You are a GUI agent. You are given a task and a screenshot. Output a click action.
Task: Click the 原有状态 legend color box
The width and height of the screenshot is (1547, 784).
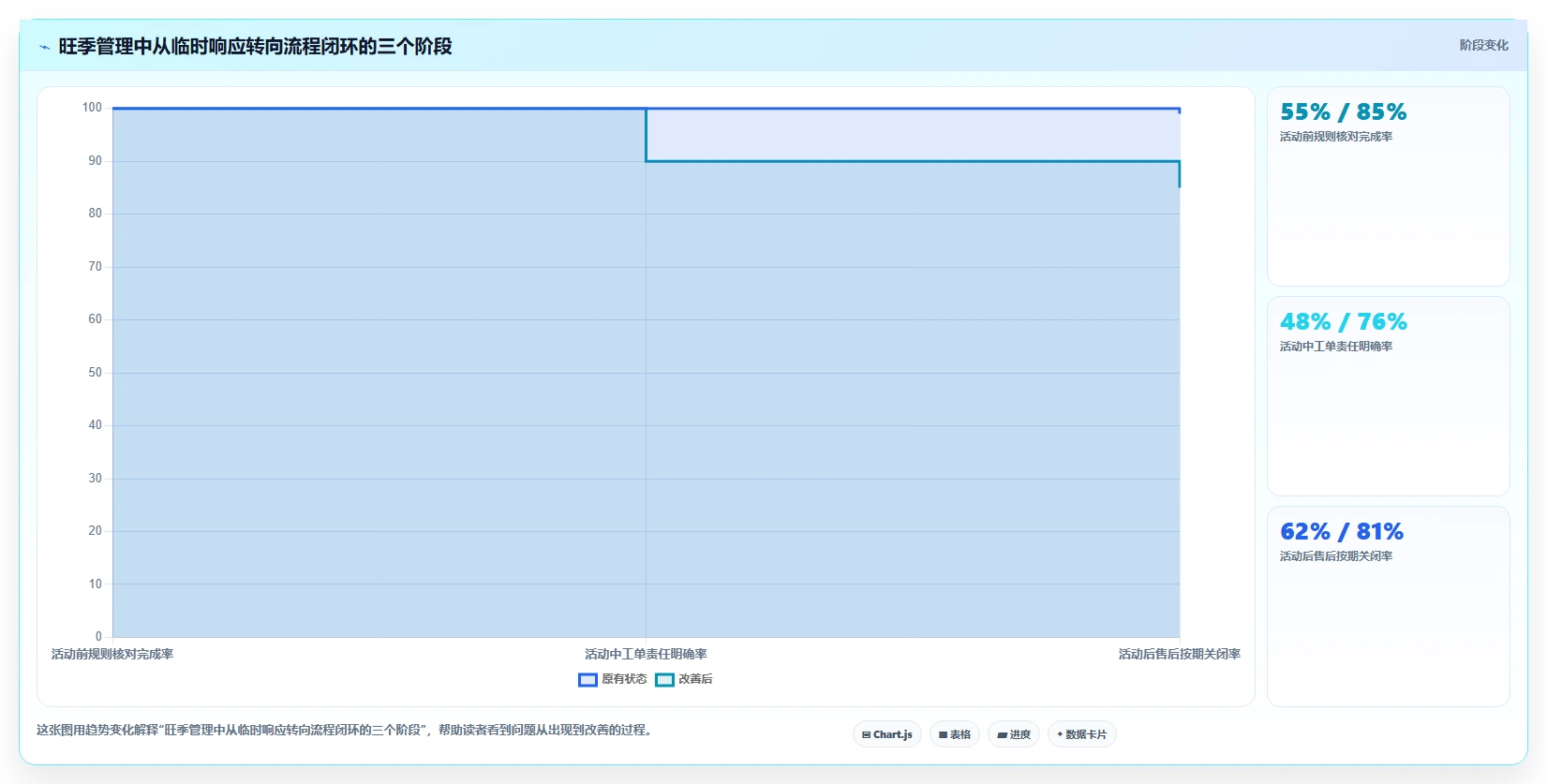tap(588, 680)
